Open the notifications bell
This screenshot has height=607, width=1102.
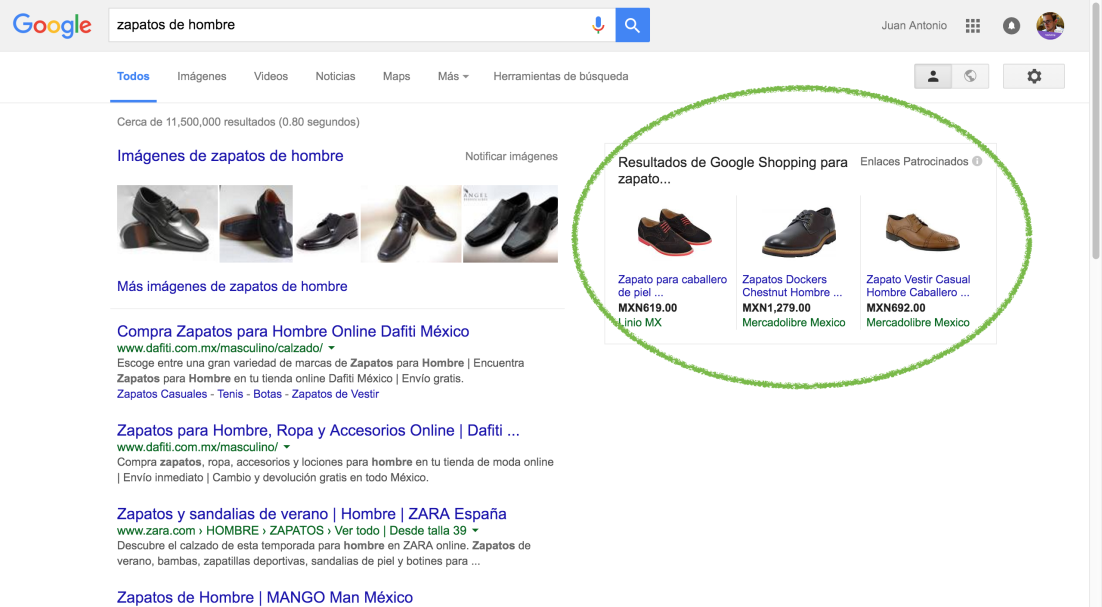(1011, 26)
